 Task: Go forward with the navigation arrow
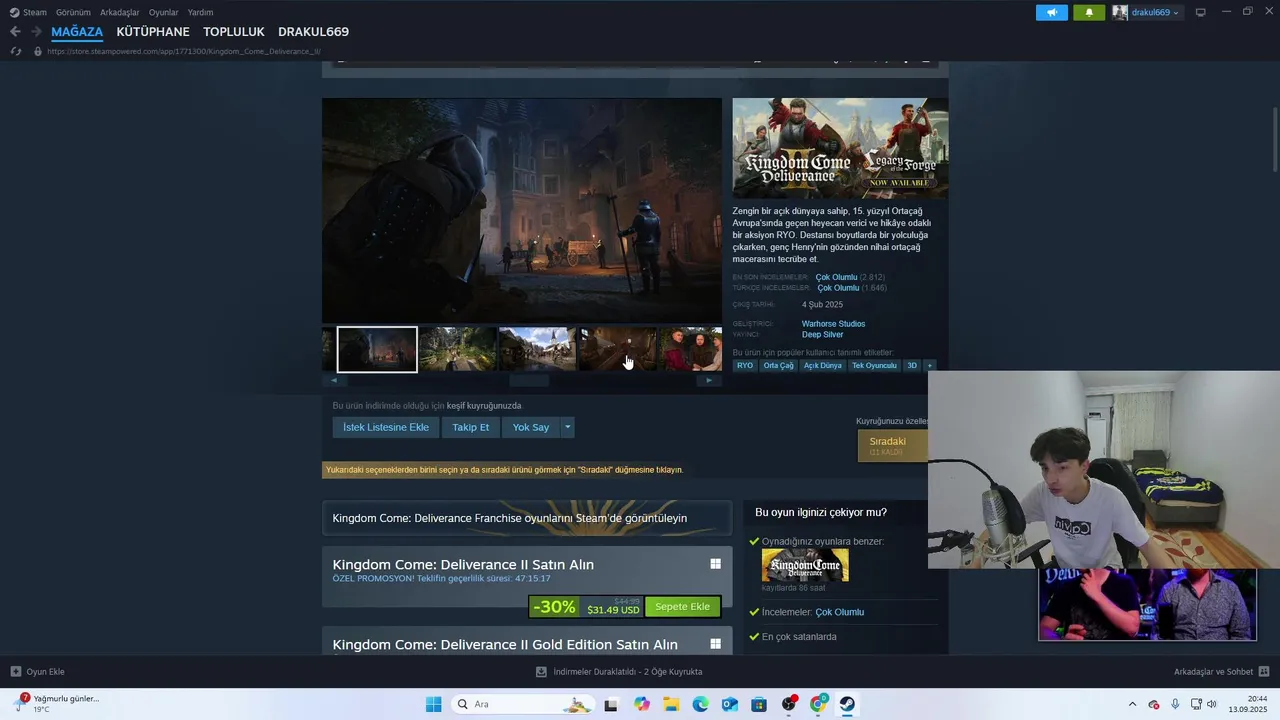[x=36, y=32]
